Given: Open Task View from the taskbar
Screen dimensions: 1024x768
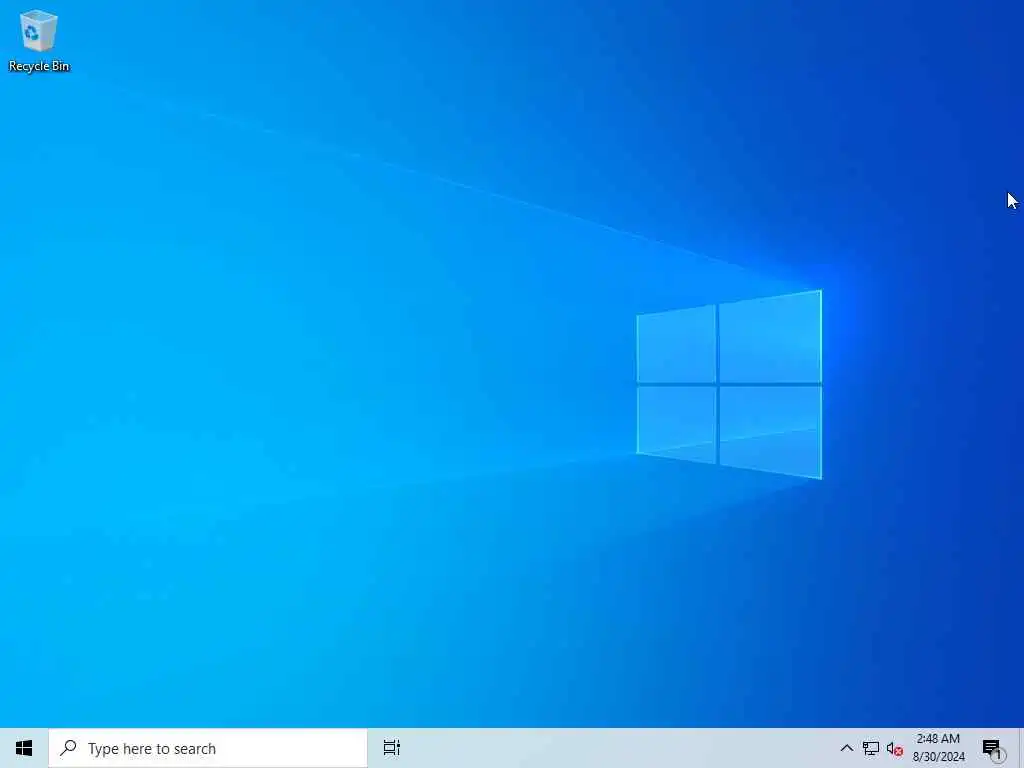Looking at the screenshot, I should [x=391, y=748].
